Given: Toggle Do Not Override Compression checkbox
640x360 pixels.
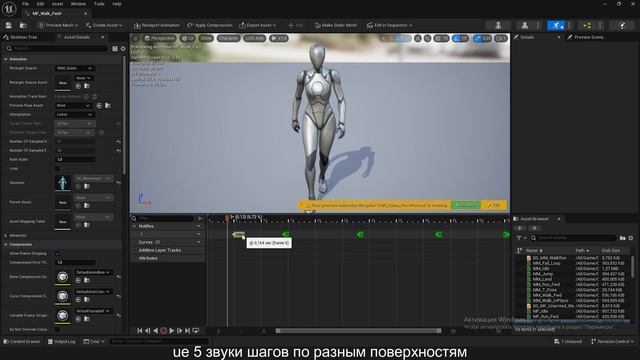Looking at the screenshot, I should (x=58, y=329).
